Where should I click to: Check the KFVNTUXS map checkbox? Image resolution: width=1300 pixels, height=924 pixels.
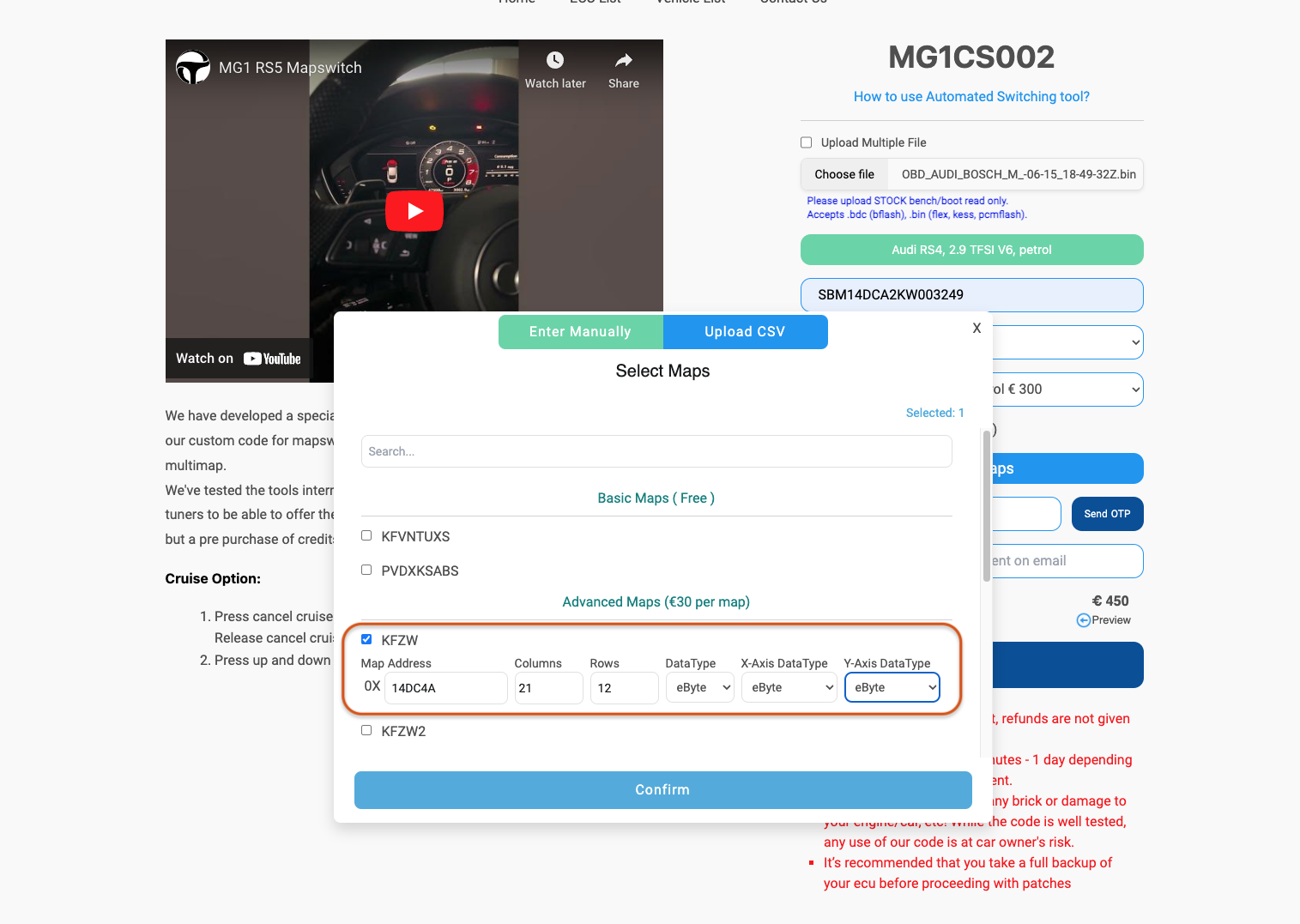point(366,535)
